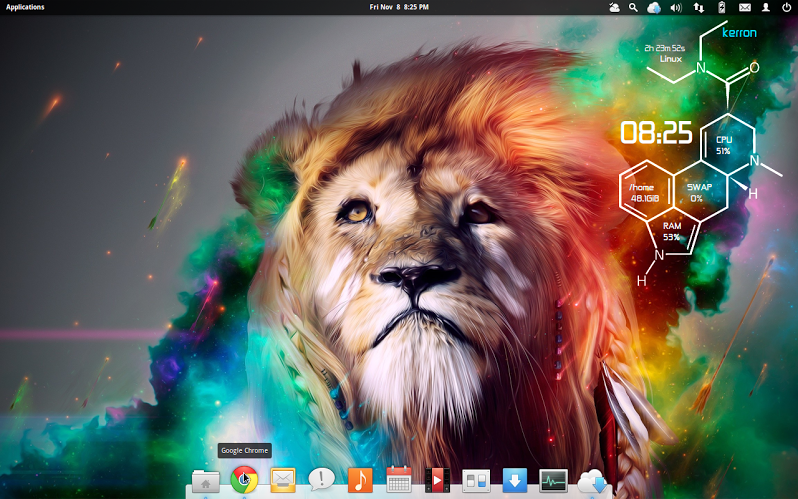Click the RAM 53% readout in the widget
Image resolution: width=798 pixels, height=499 pixels.
click(x=672, y=231)
